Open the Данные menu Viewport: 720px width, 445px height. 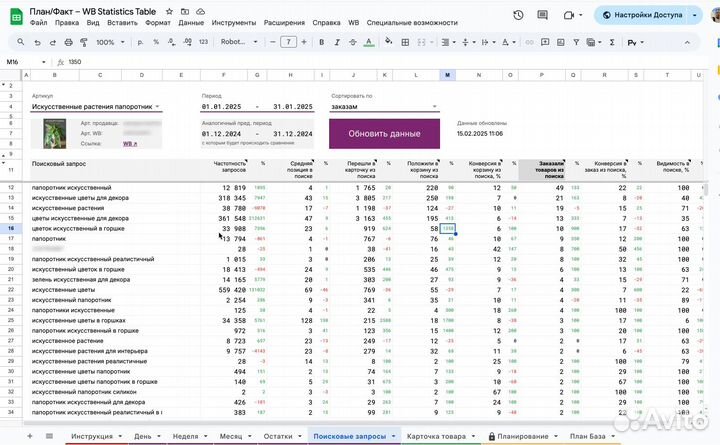tap(191, 22)
